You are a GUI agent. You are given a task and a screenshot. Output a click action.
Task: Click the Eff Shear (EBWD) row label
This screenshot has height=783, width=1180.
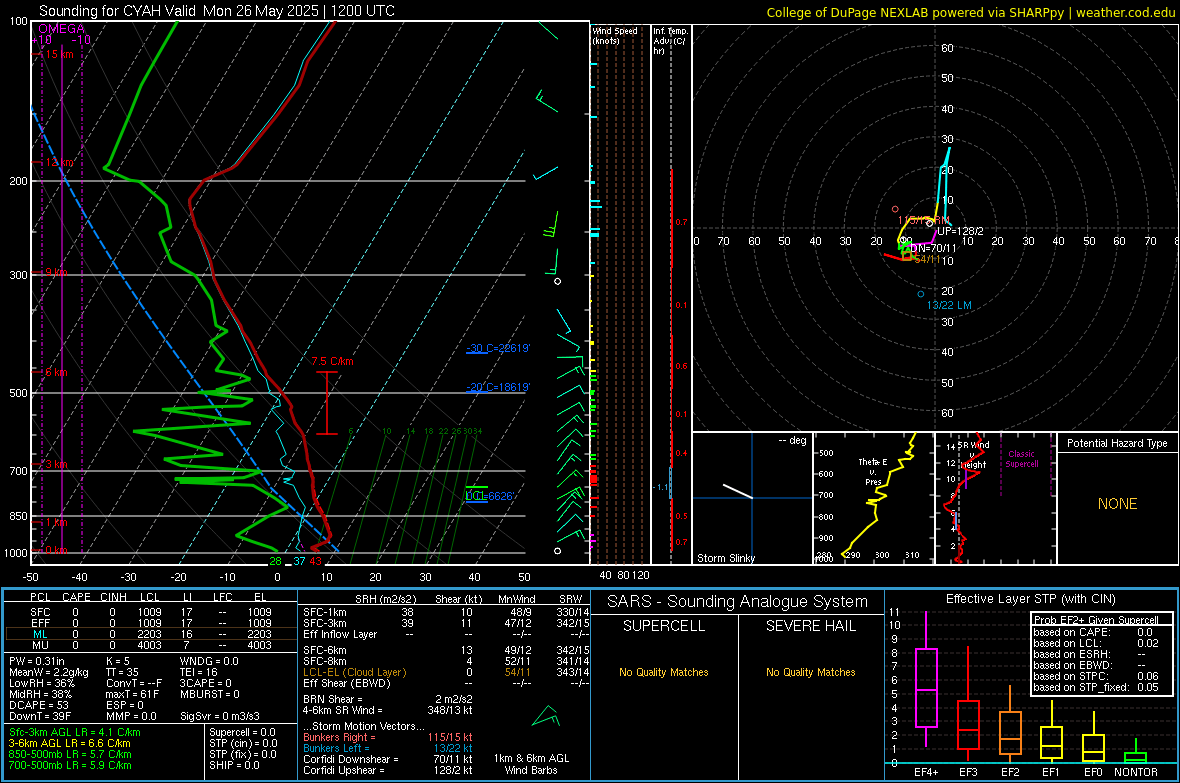[x=347, y=683]
